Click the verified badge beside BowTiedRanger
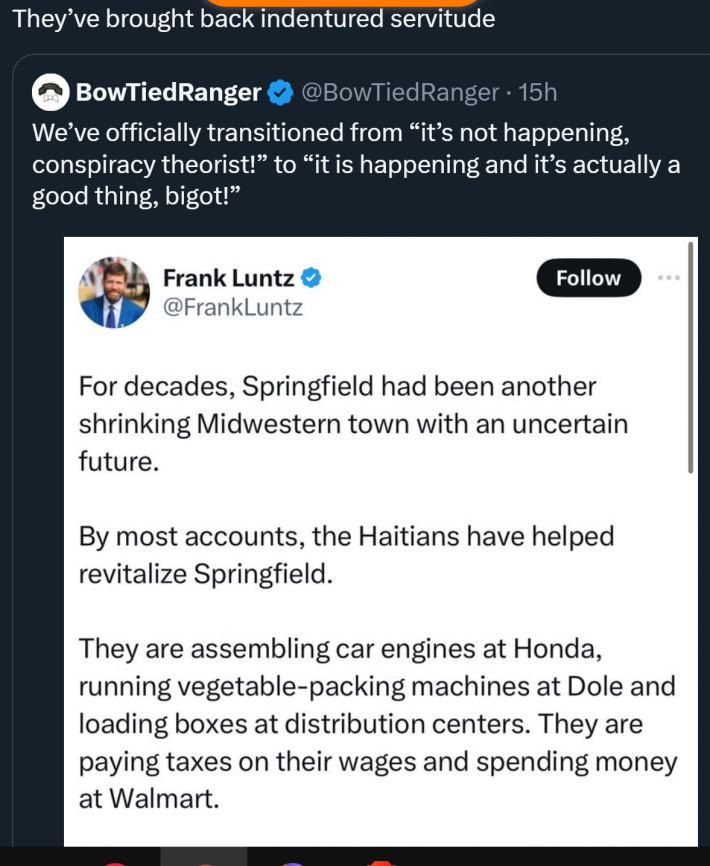The height and width of the screenshot is (866, 710). tap(280, 93)
